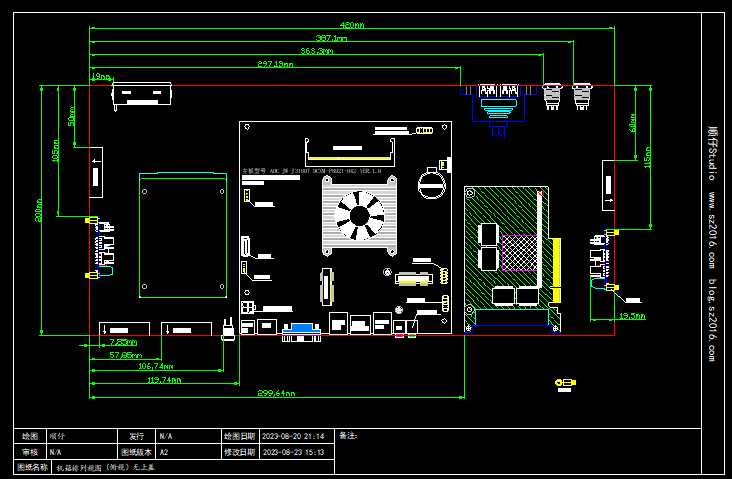Click the hard drive outline on left

pyautogui.click(x=183, y=235)
